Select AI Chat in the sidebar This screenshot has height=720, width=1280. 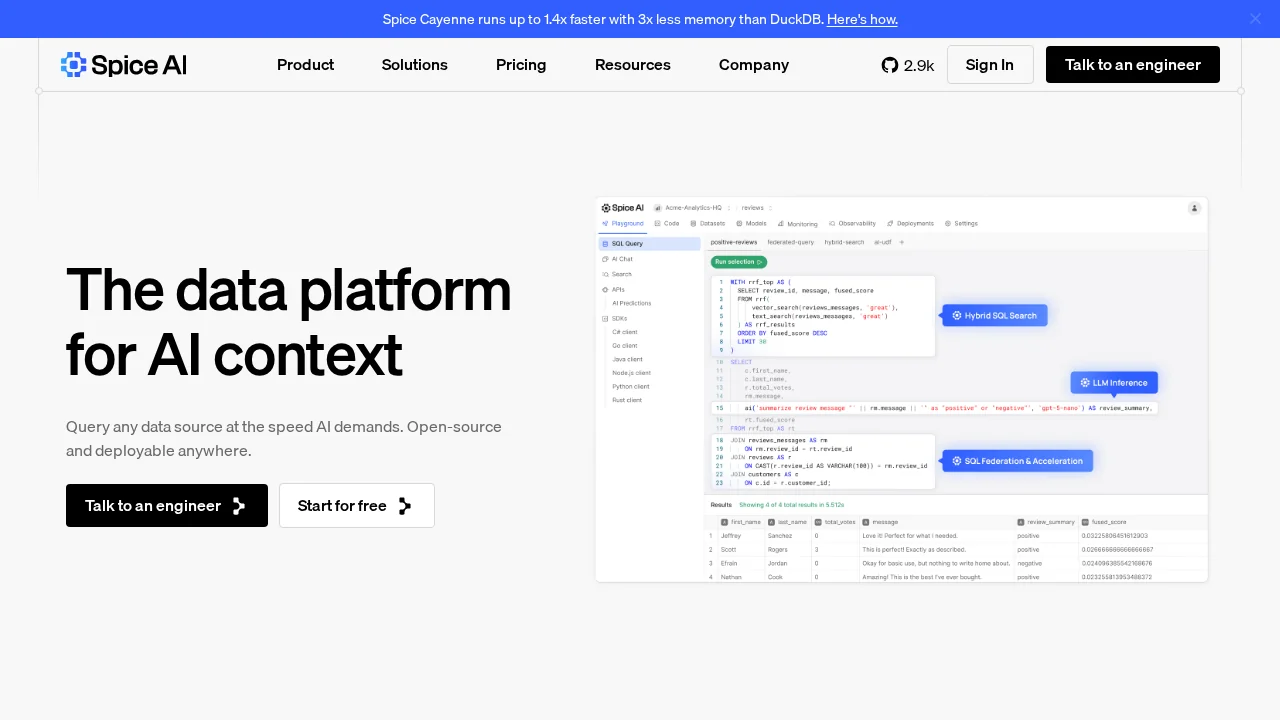(622, 258)
